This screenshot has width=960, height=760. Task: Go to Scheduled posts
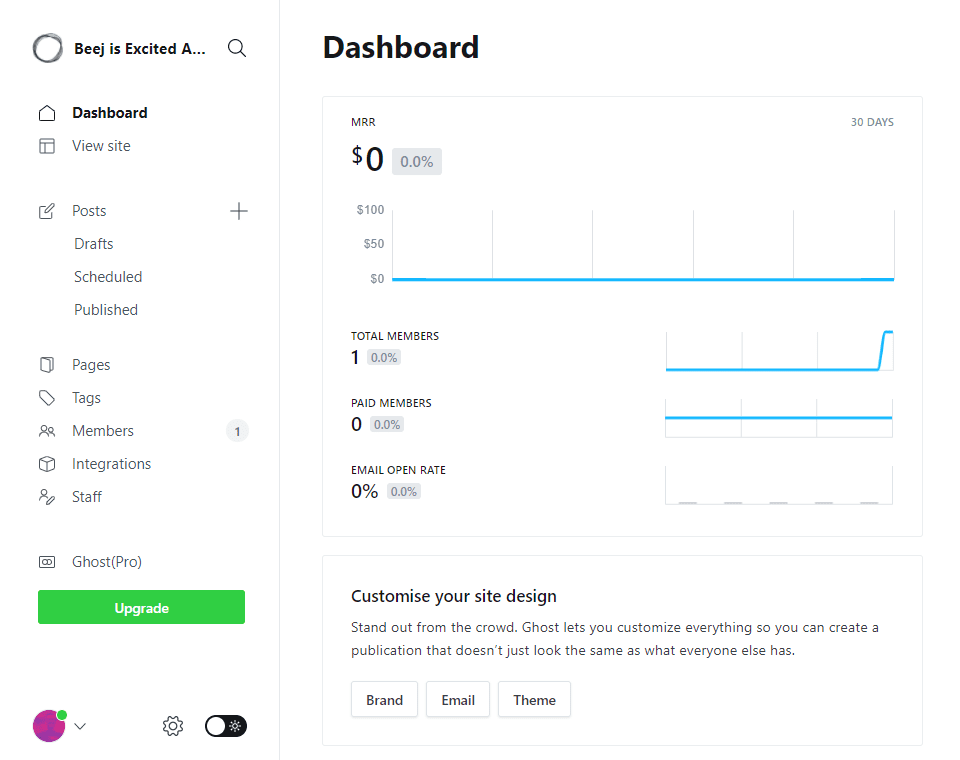click(x=108, y=277)
